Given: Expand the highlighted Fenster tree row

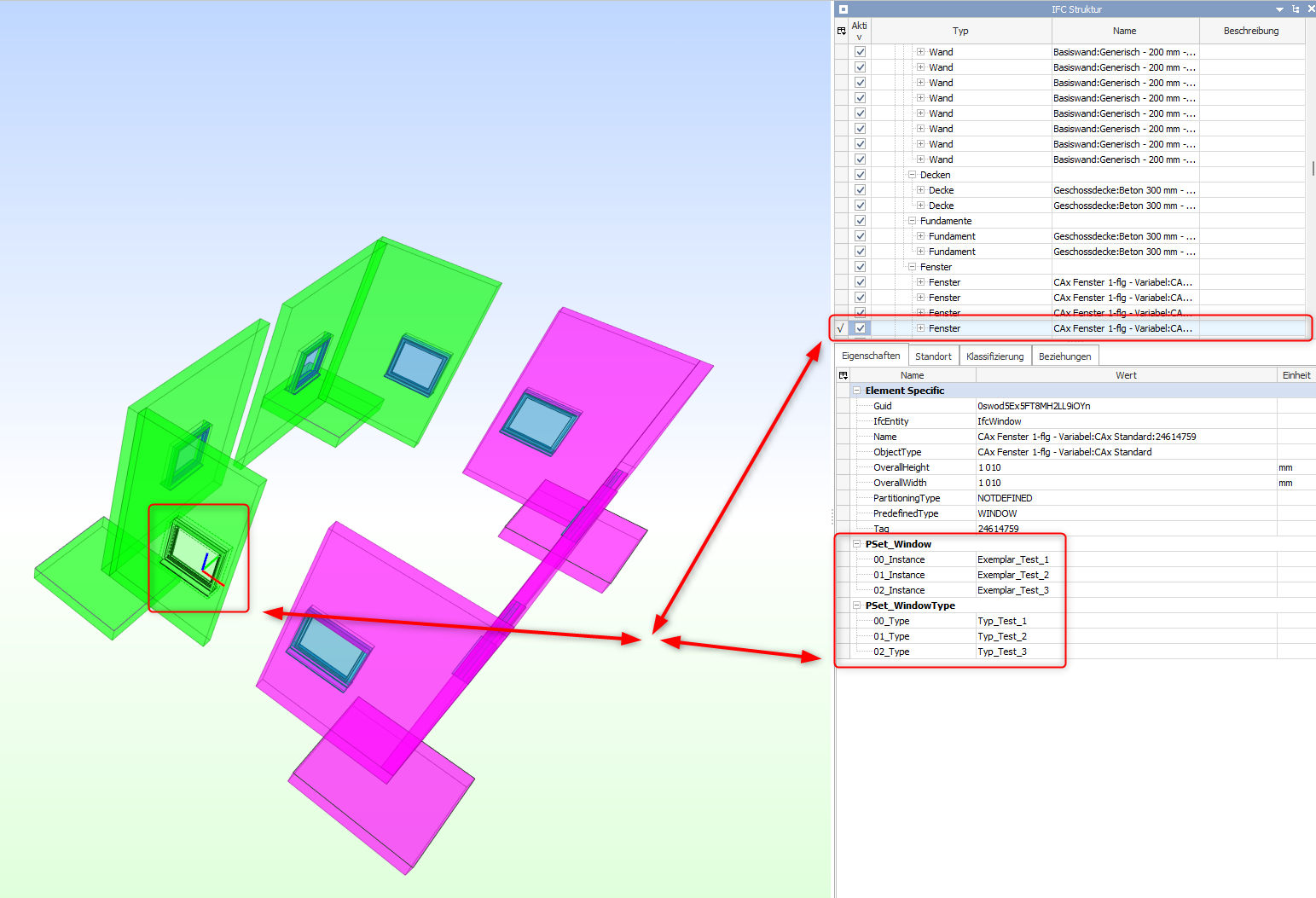Looking at the screenshot, I should point(920,328).
